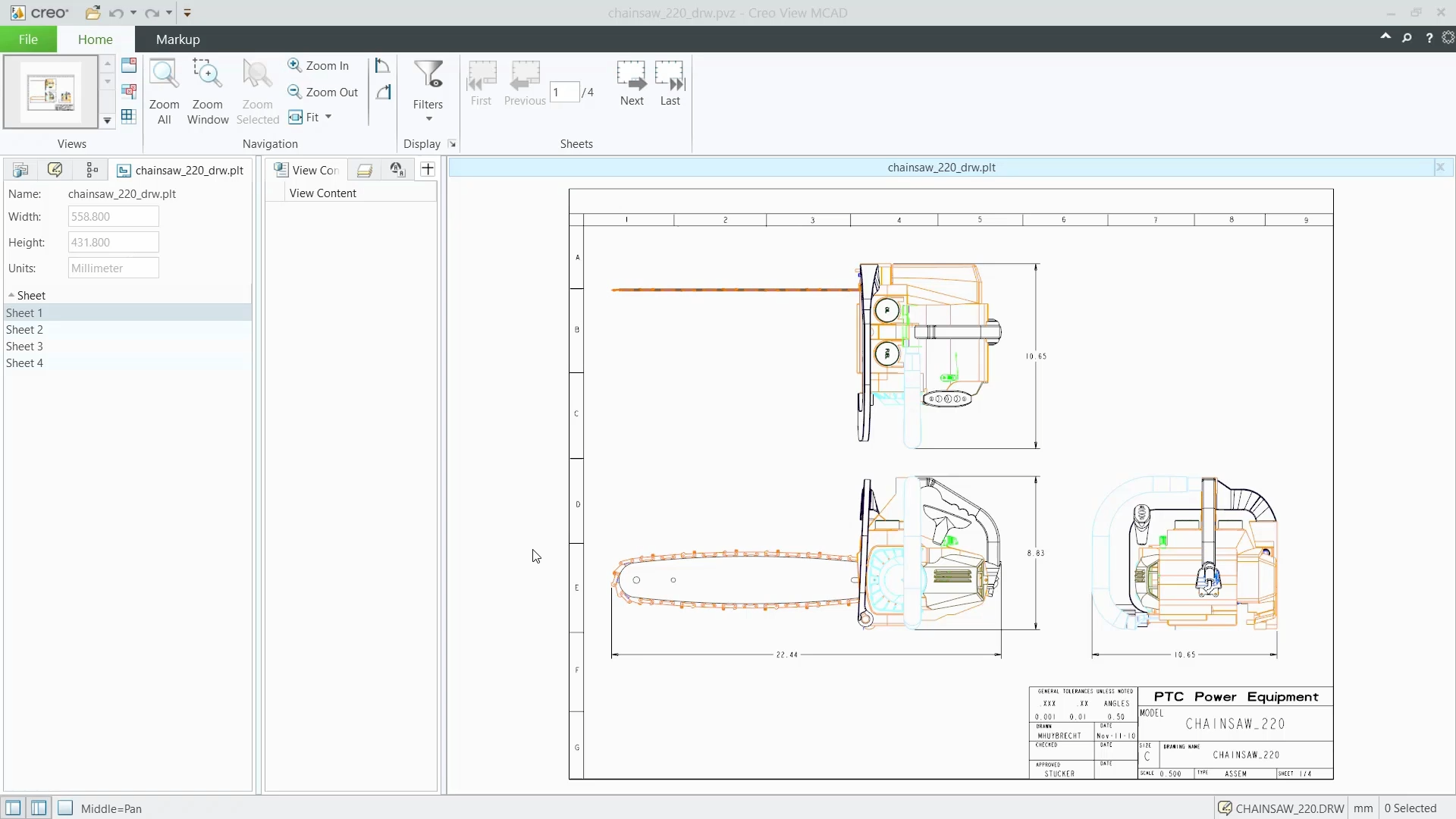The height and width of the screenshot is (819, 1456).
Task: Click the sheet number input field
Action: [564, 92]
